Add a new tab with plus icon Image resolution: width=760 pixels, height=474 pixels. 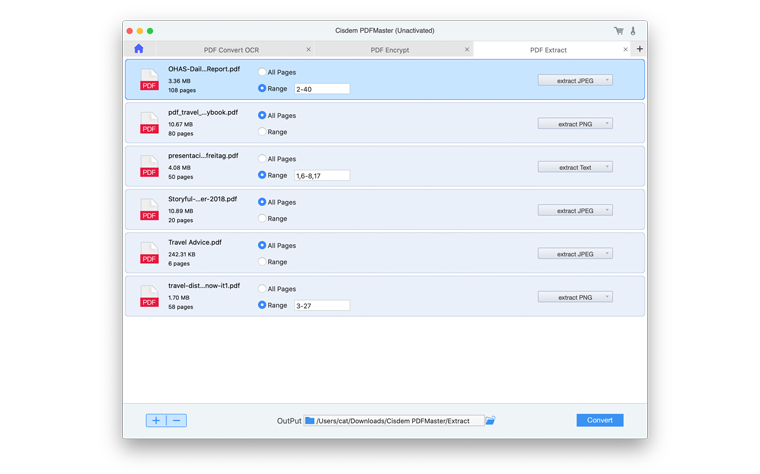click(x=639, y=49)
